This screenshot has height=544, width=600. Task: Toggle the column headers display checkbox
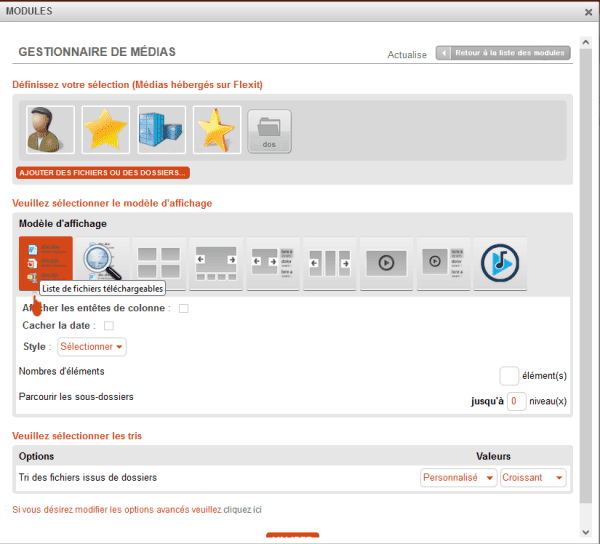[x=184, y=309]
